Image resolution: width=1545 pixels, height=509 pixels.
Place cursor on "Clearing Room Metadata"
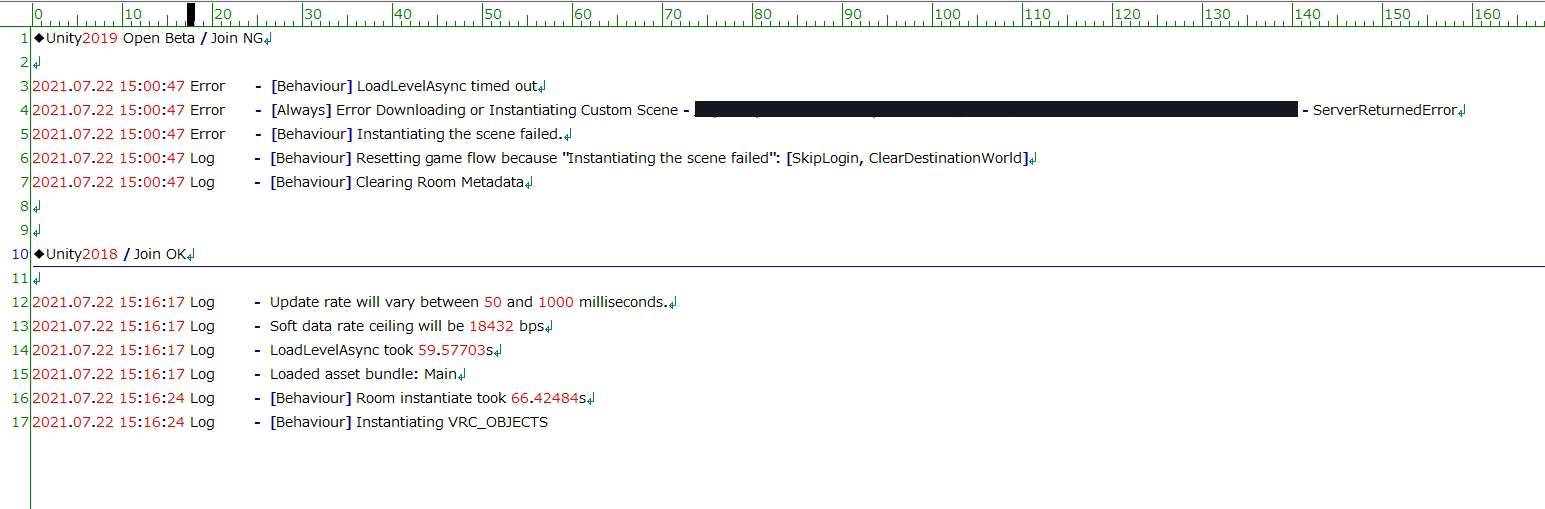point(440,182)
